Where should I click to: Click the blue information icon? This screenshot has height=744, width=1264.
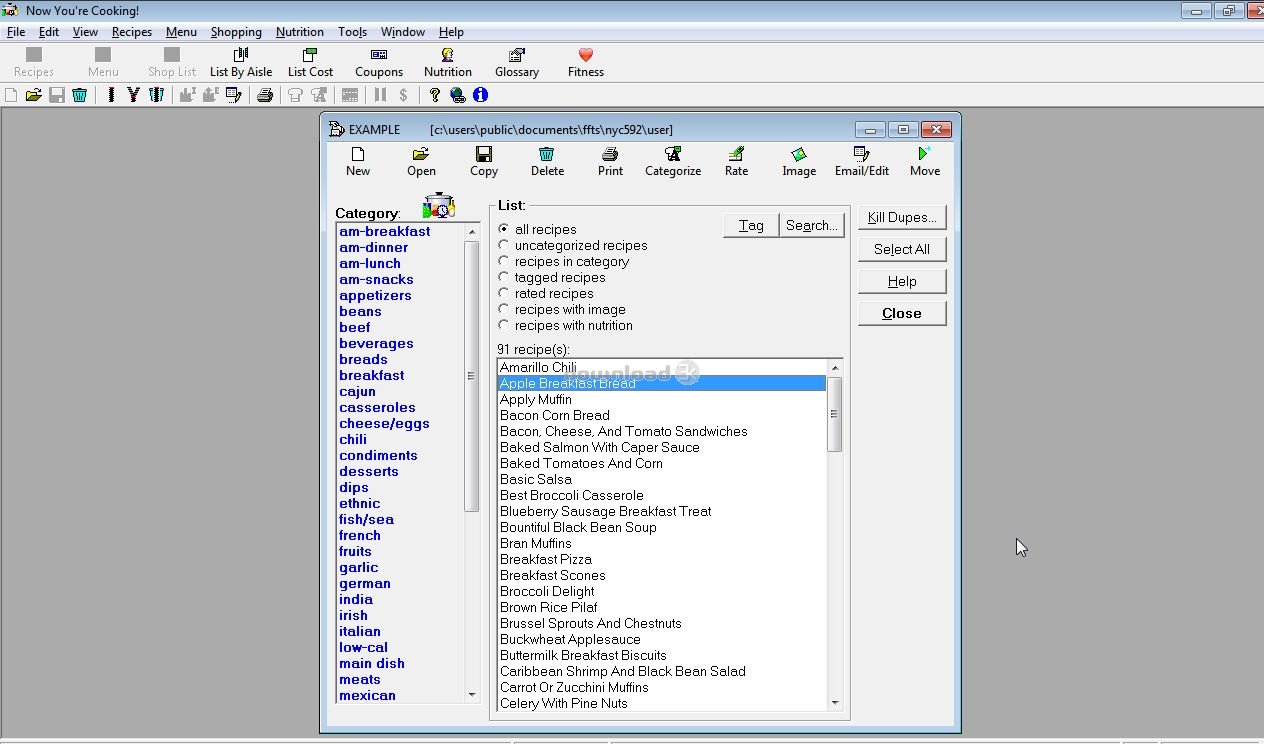481,95
